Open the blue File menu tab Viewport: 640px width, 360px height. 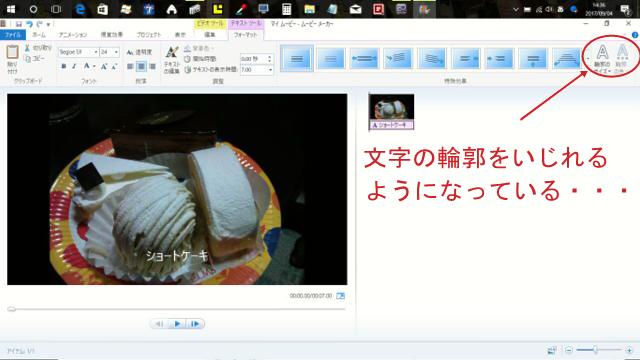(13, 35)
